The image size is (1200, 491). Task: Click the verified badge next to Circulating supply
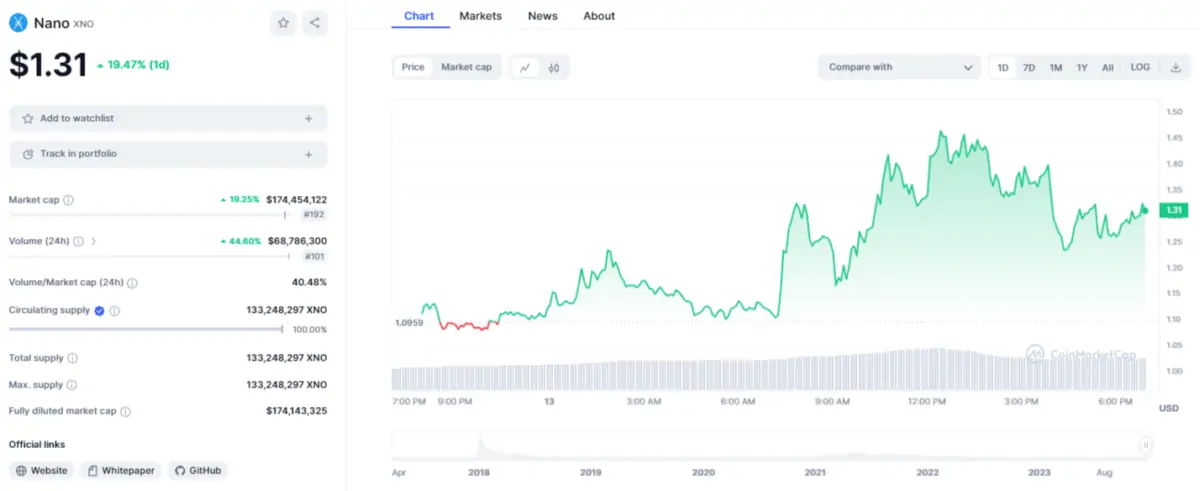(100, 311)
